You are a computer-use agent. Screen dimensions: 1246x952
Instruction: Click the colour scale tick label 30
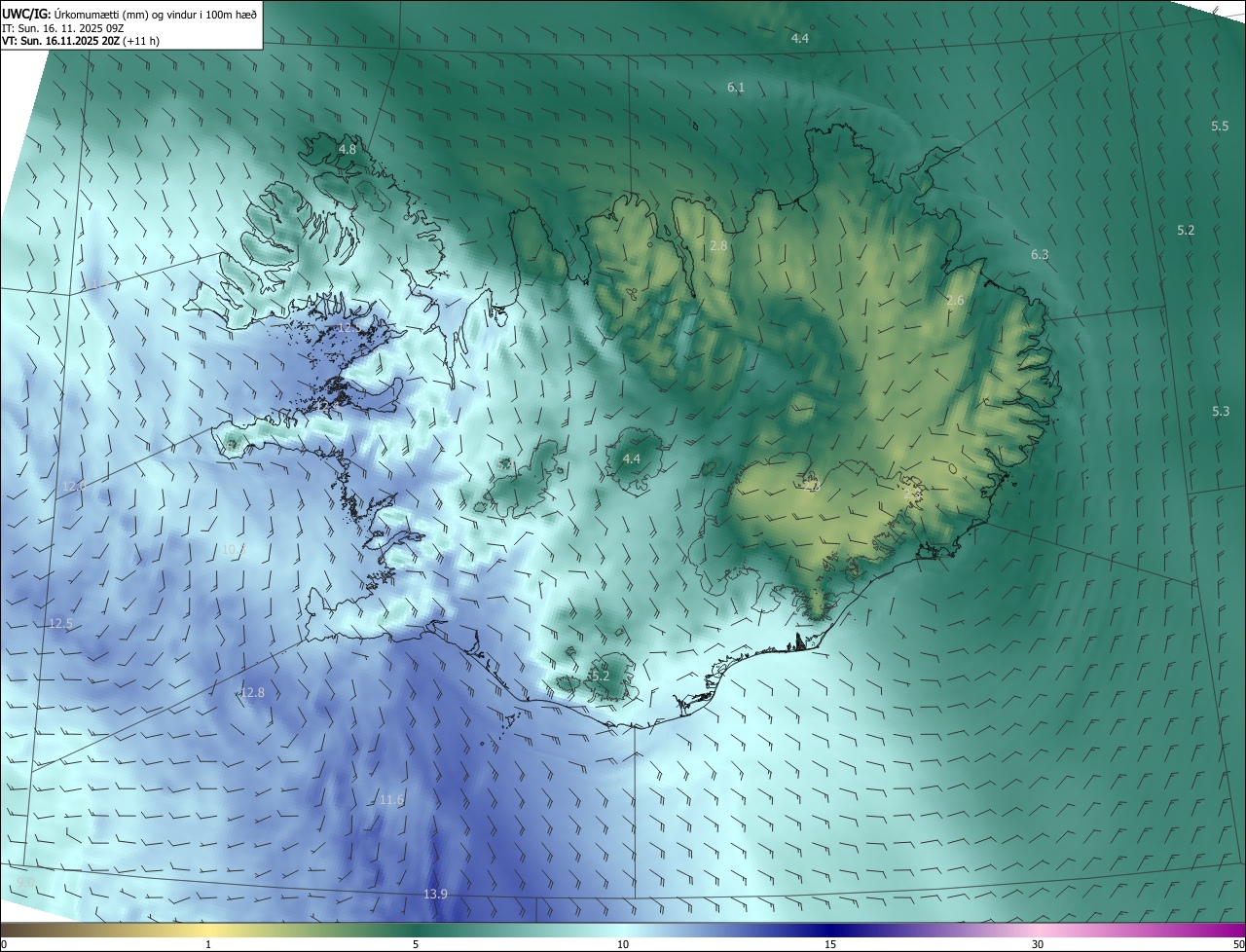click(x=1038, y=944)
